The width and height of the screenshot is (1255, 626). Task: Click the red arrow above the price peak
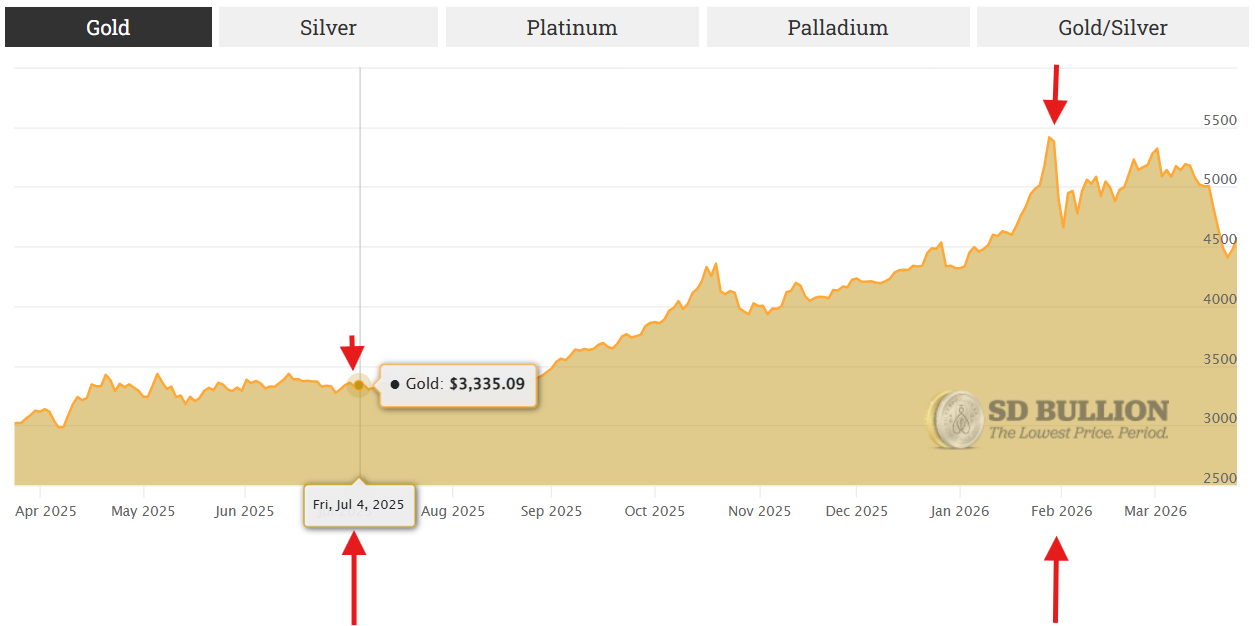coord(1055,96)
